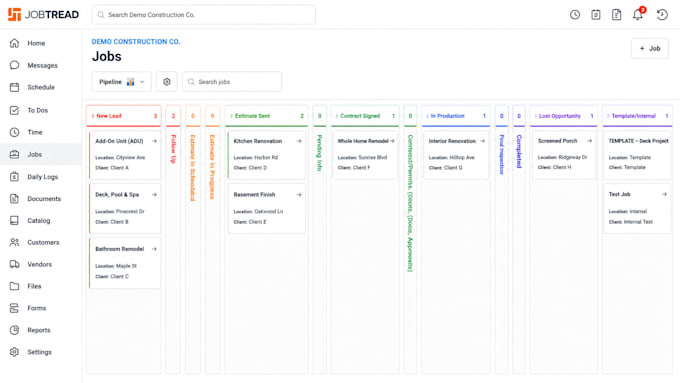Open the daily log icon in header
The height and width of the screenshot is (383, 680).
click(595, 15)
